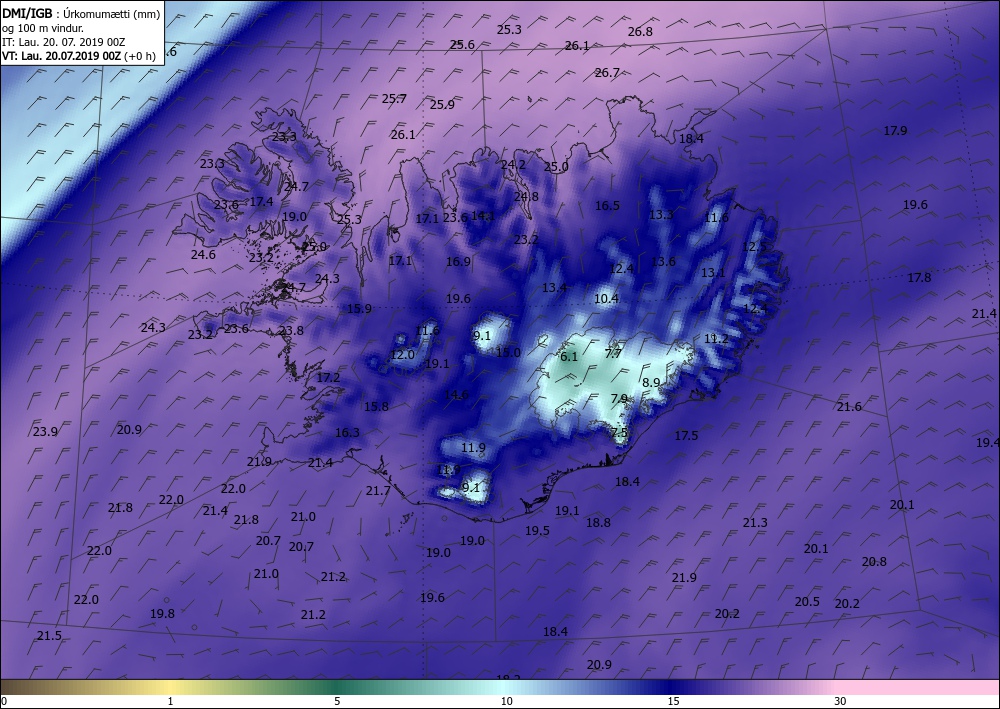Click the 6.1 value on the glacier
This screenshot has width=1000, height=709.
click(569, 356)
